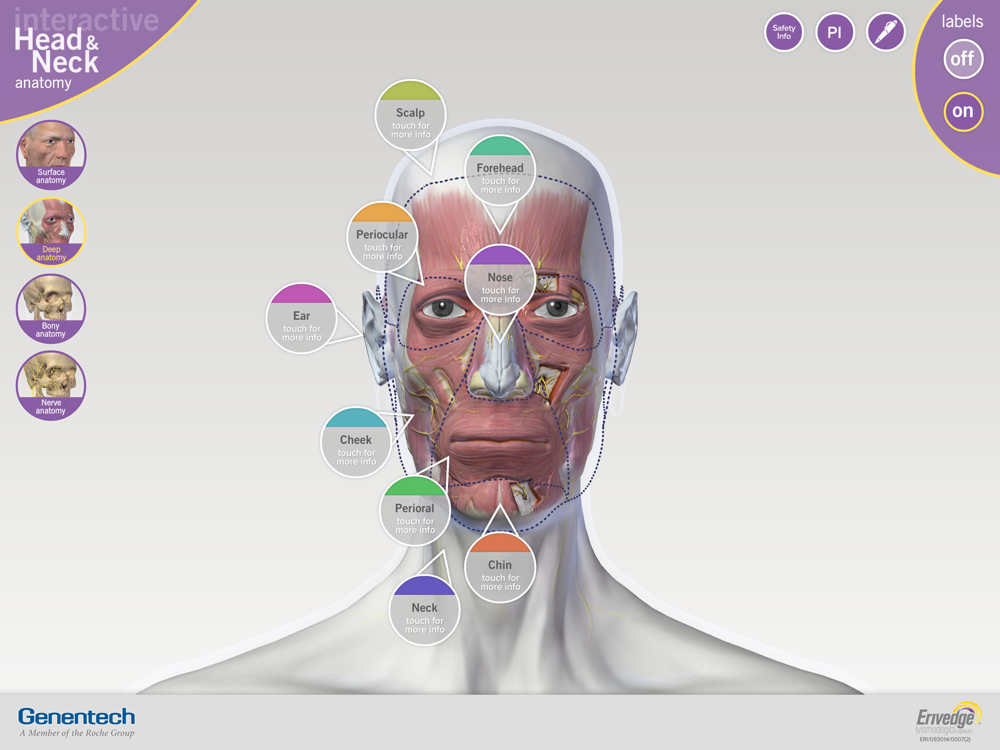Tap the Neck label bubble
Screen dimensions: 1000x750
pos(425,610)
